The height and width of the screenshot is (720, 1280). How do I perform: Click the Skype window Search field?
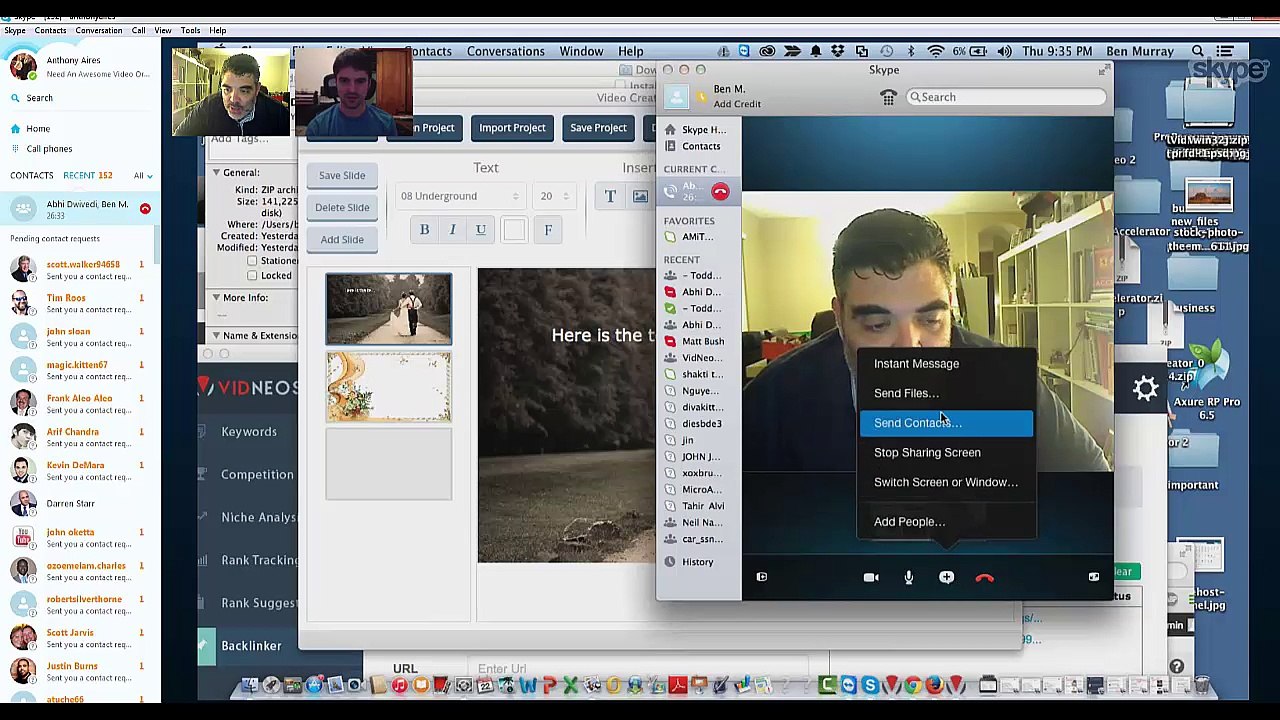(x=1007, y=97)
